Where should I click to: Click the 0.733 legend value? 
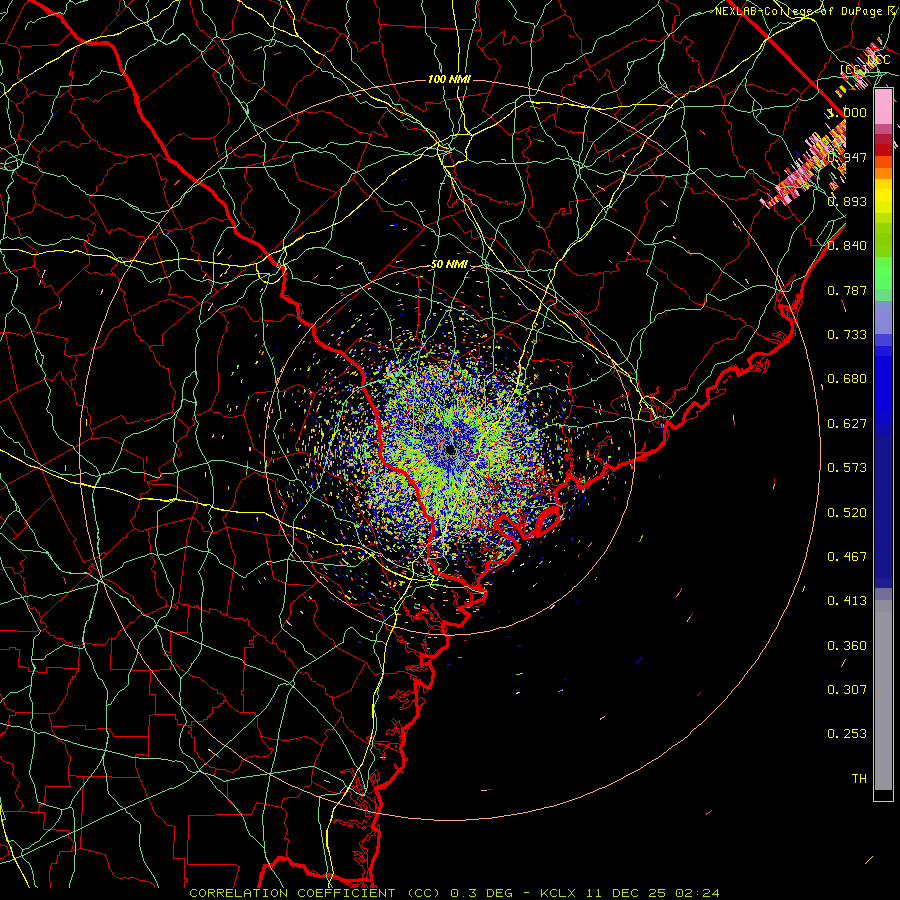(x=847, y=335)
